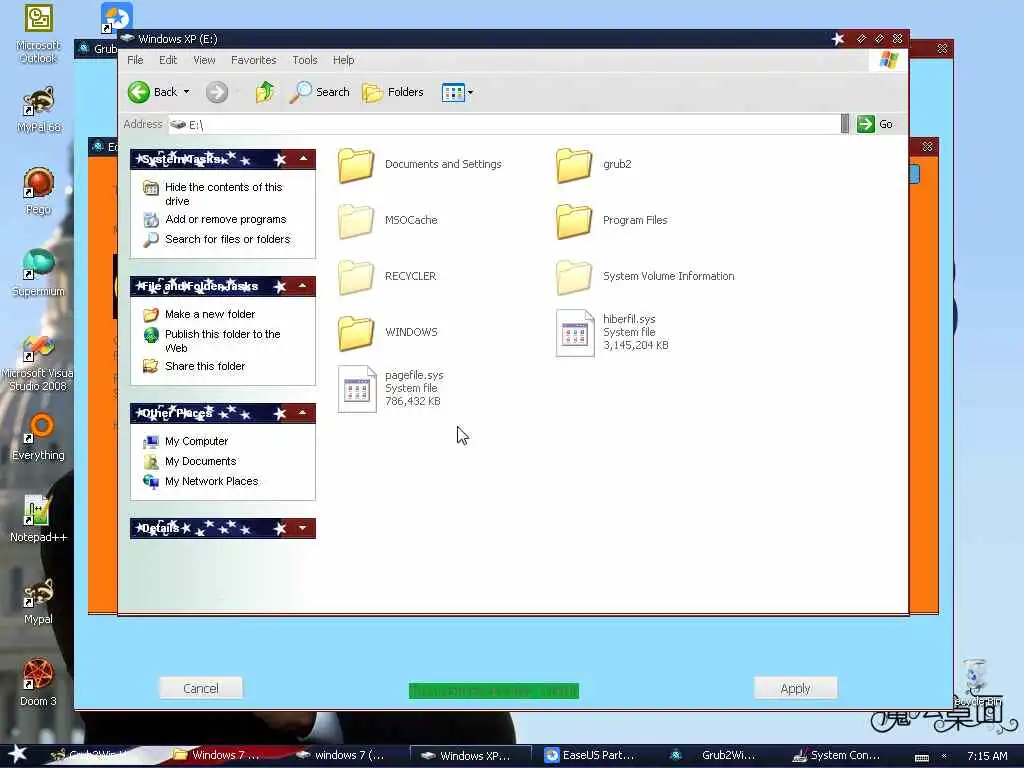1024x768 pixels.
Task: Click the star Start button on taskbar
Action: (x=17, y=754)
